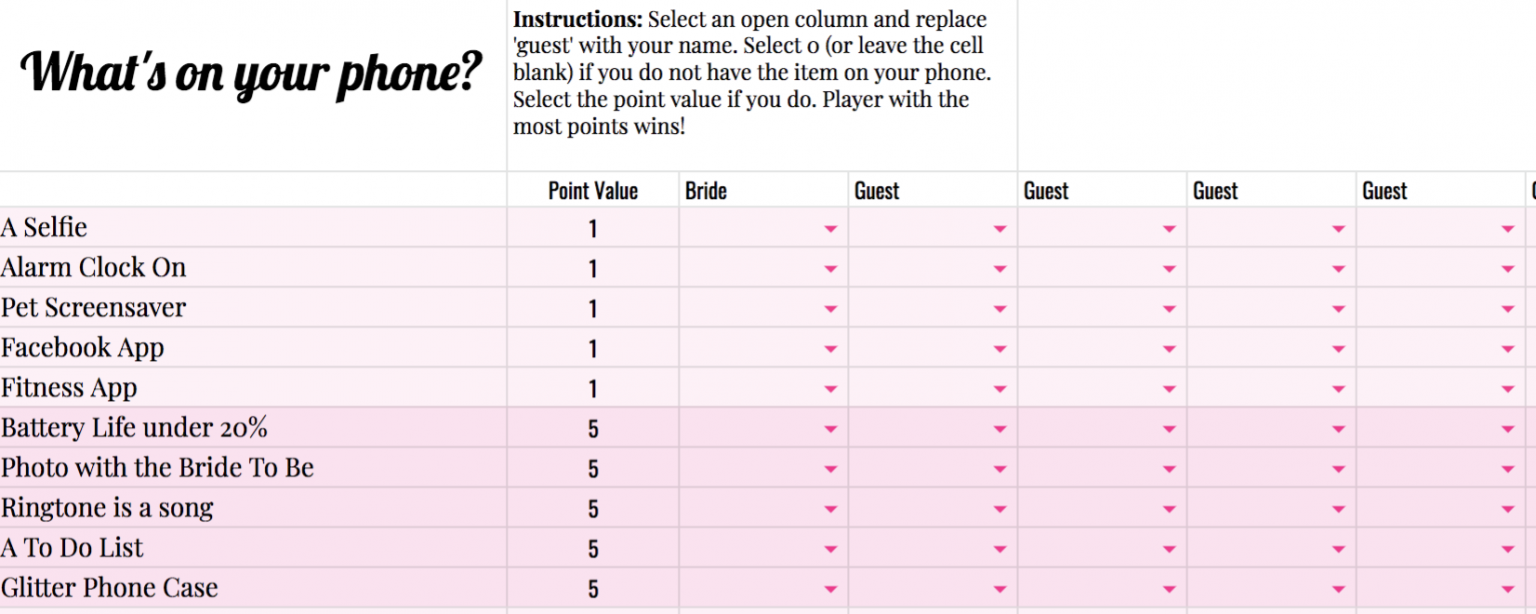Expand the Photo with the Bride To Be dropdown
Viewport: 1536px width, 614px height.
pyautogui.click(x=830, y=467)
